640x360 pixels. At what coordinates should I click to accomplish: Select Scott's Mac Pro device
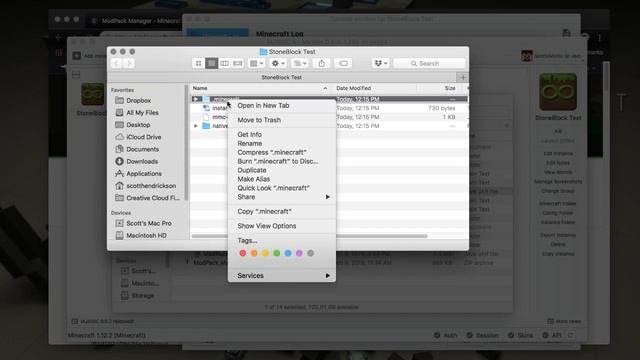point(149,223)
